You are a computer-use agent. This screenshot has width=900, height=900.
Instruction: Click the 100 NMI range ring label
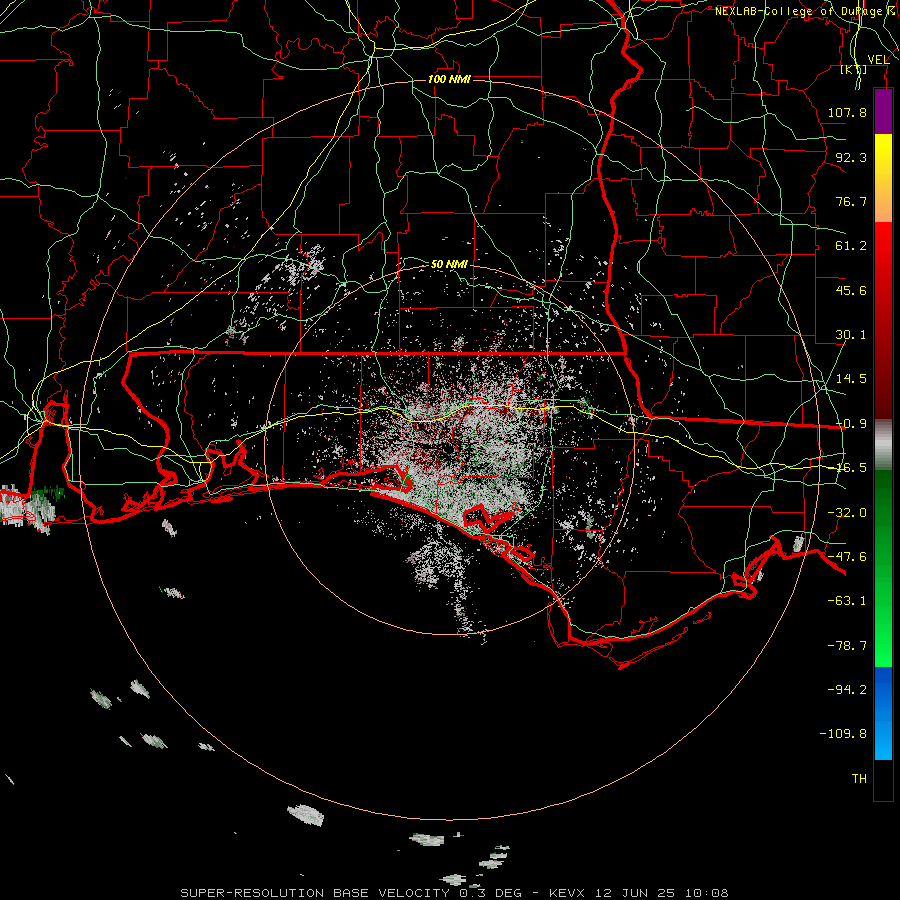[x=449, y=79]
